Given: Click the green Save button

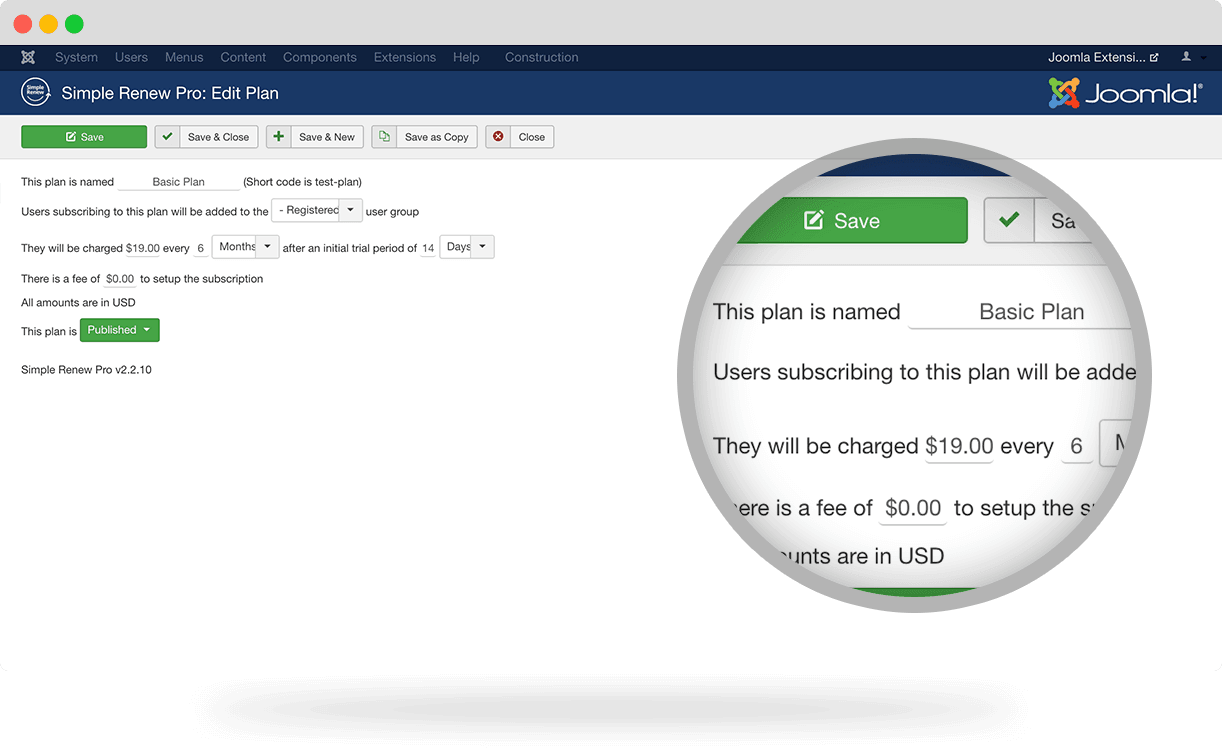Looking at the screenshot, I should [x=84, y=137].
